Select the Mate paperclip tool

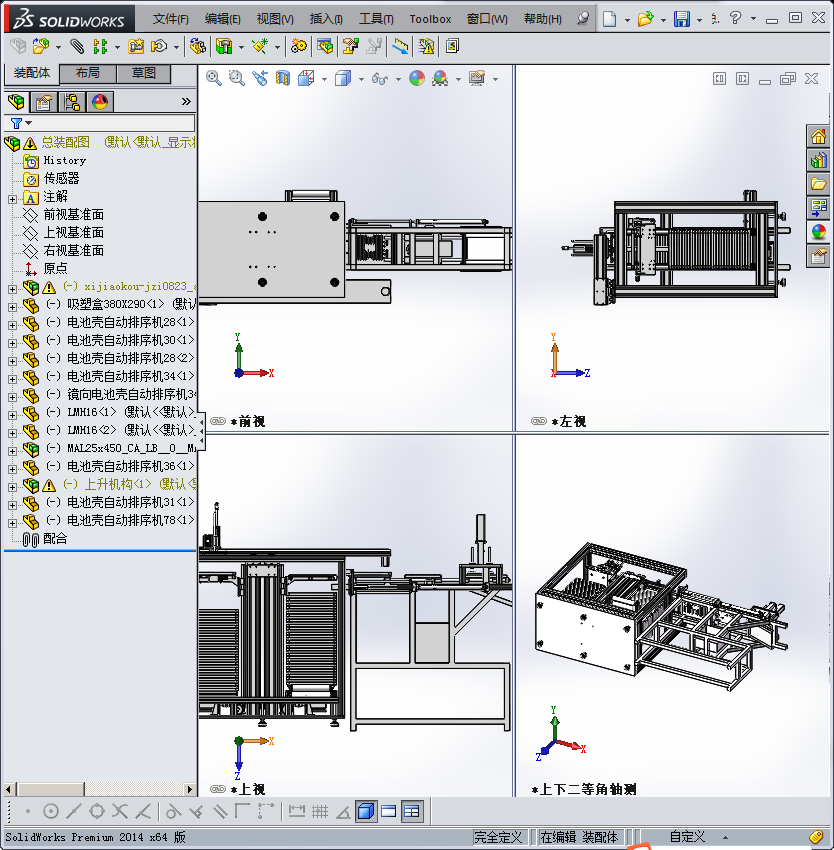click(x=77, y=47)
